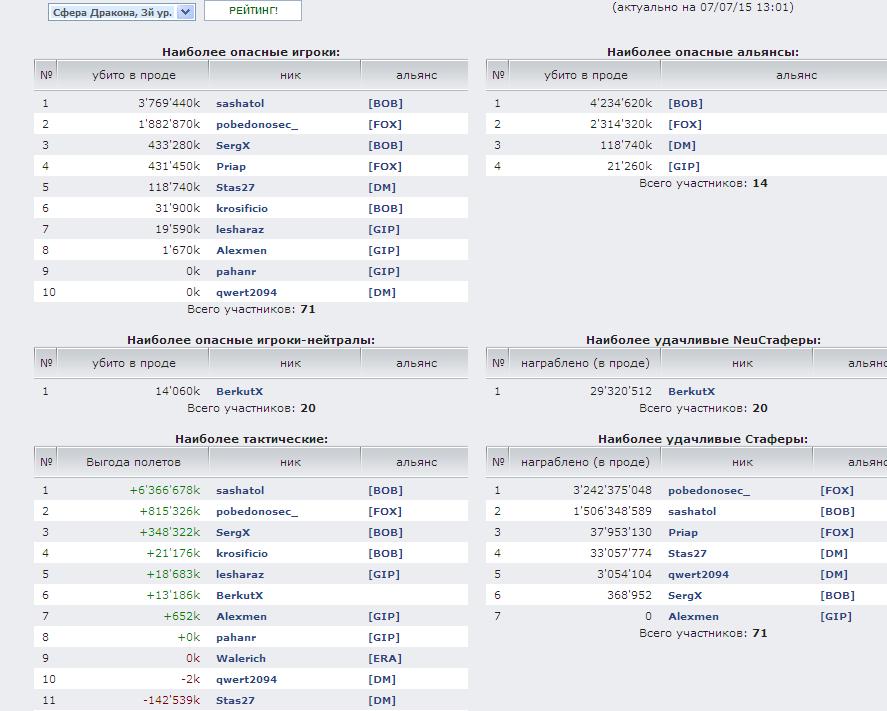
Task: Open BerkutX in the "удачливые NeuСтаферы" table
Action: tap(691, 392)
